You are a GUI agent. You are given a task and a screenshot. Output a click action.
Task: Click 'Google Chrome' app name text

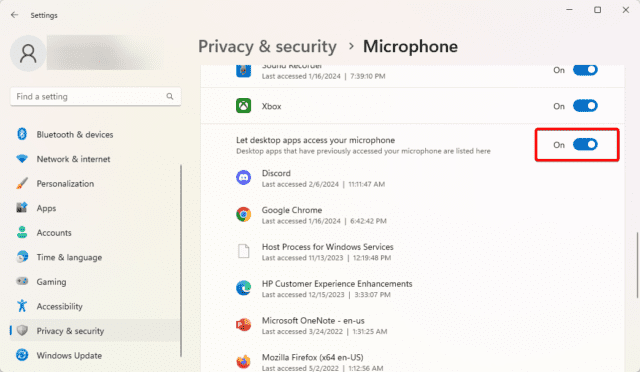[x=292, y=210]
